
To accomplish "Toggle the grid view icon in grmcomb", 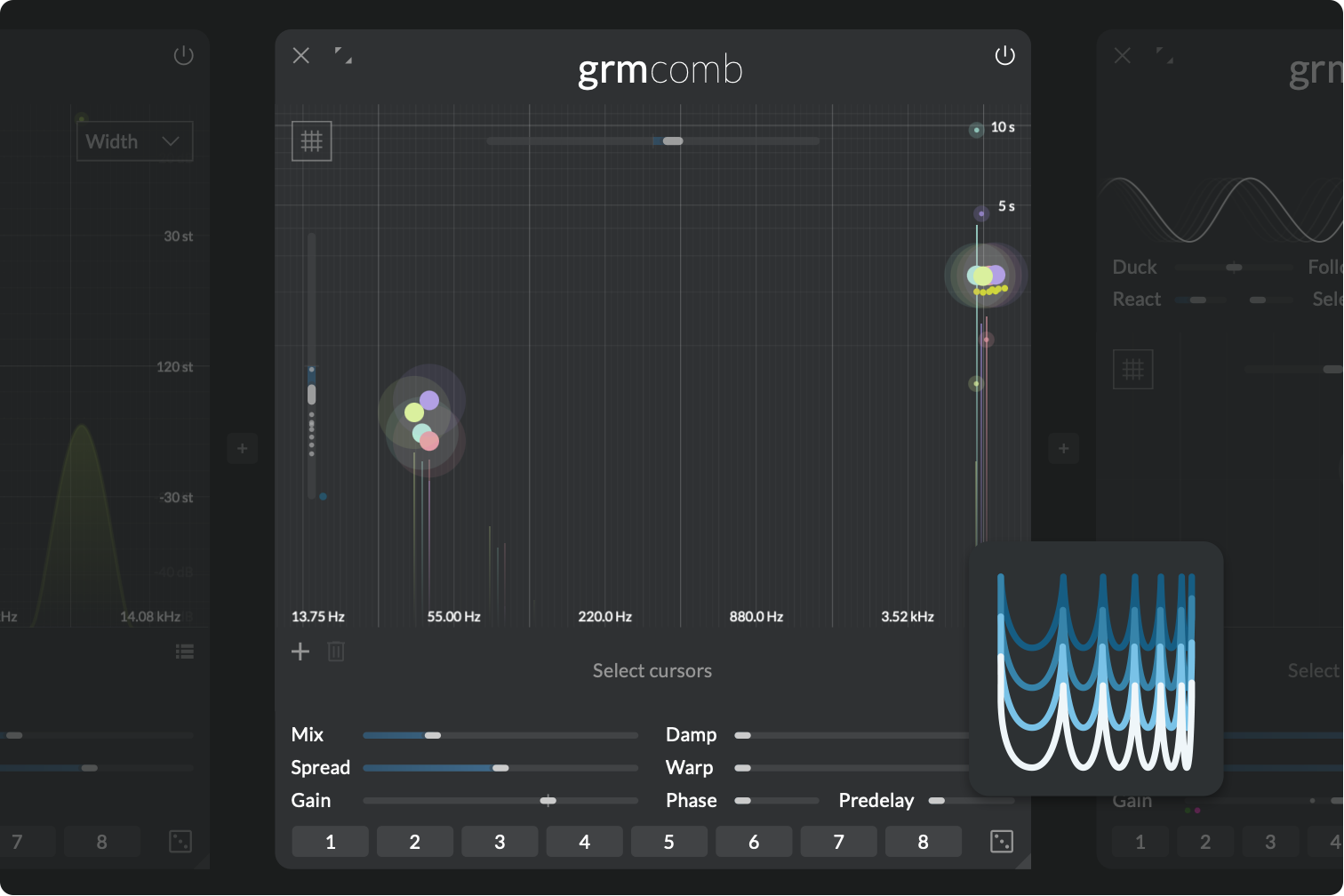I will [311, 141].
